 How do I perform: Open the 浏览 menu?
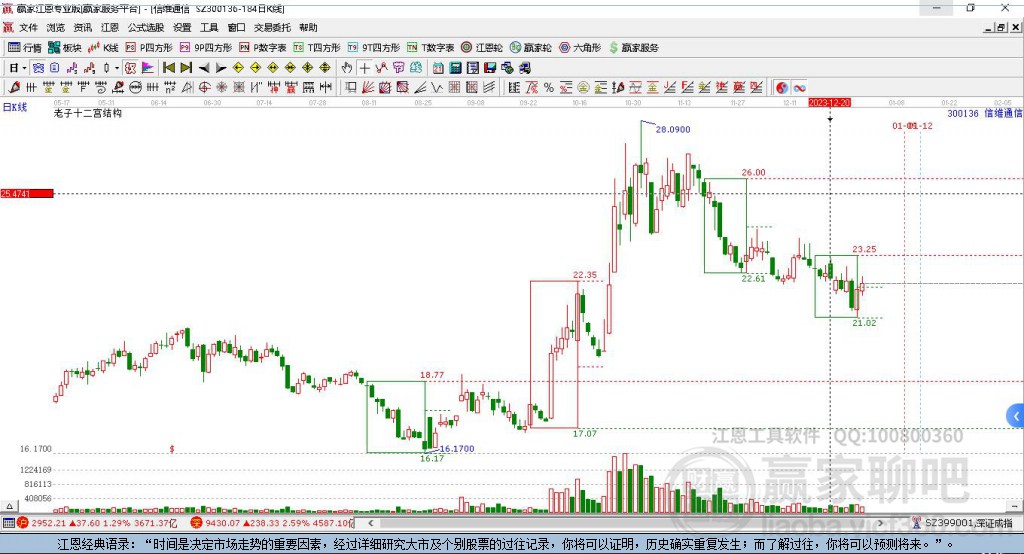(56, 27)
